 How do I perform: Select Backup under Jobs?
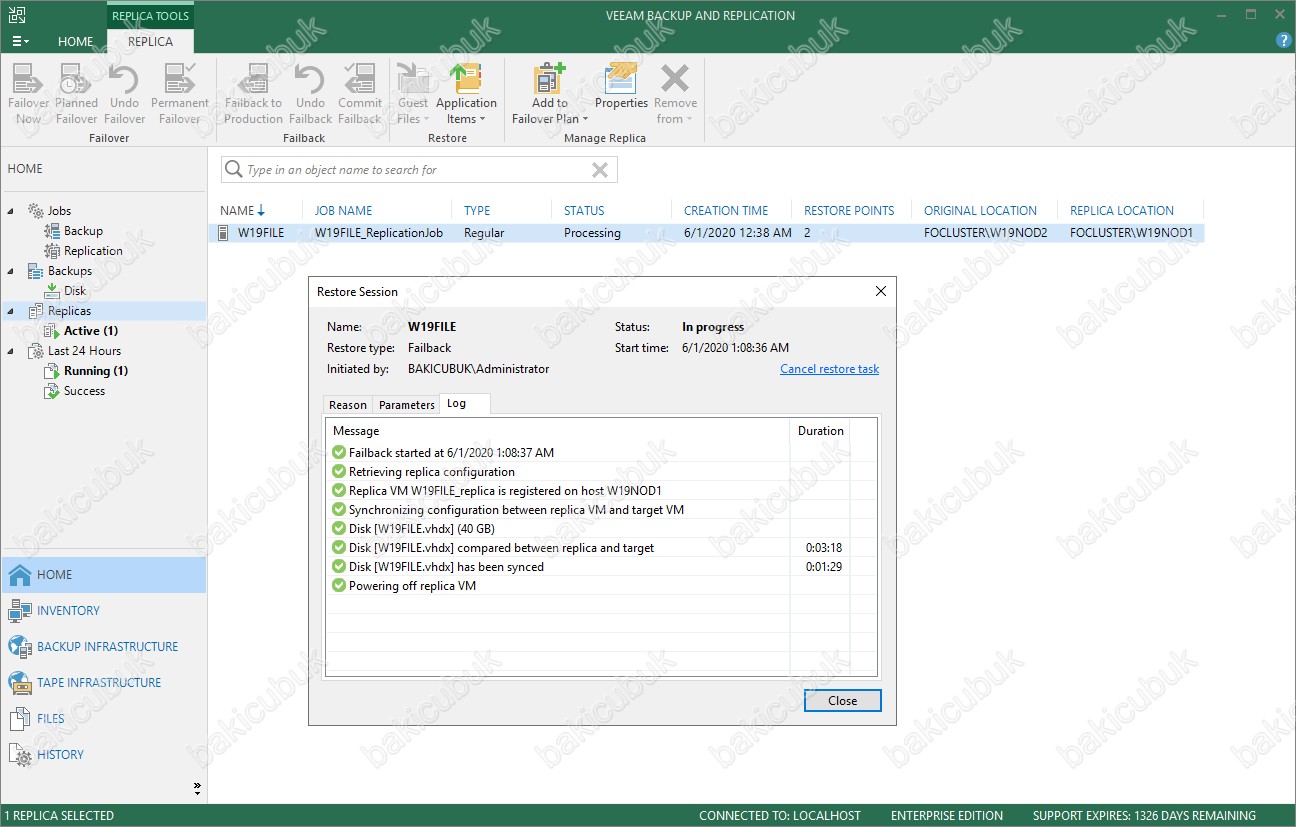[83, 231]
